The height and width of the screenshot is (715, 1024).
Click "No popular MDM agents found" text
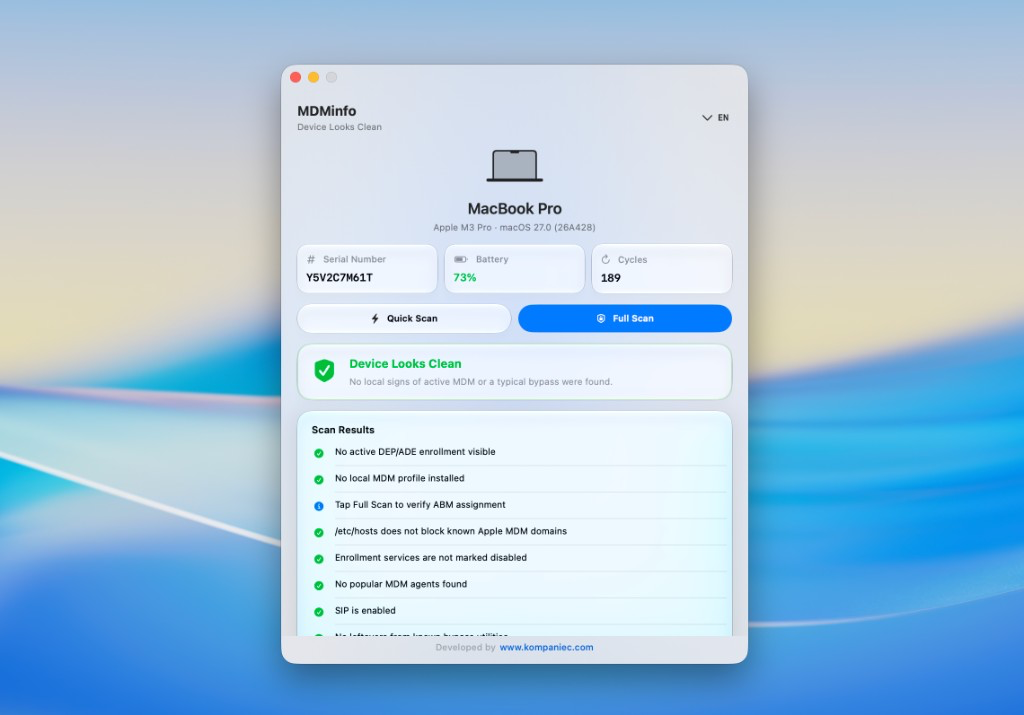401,584
